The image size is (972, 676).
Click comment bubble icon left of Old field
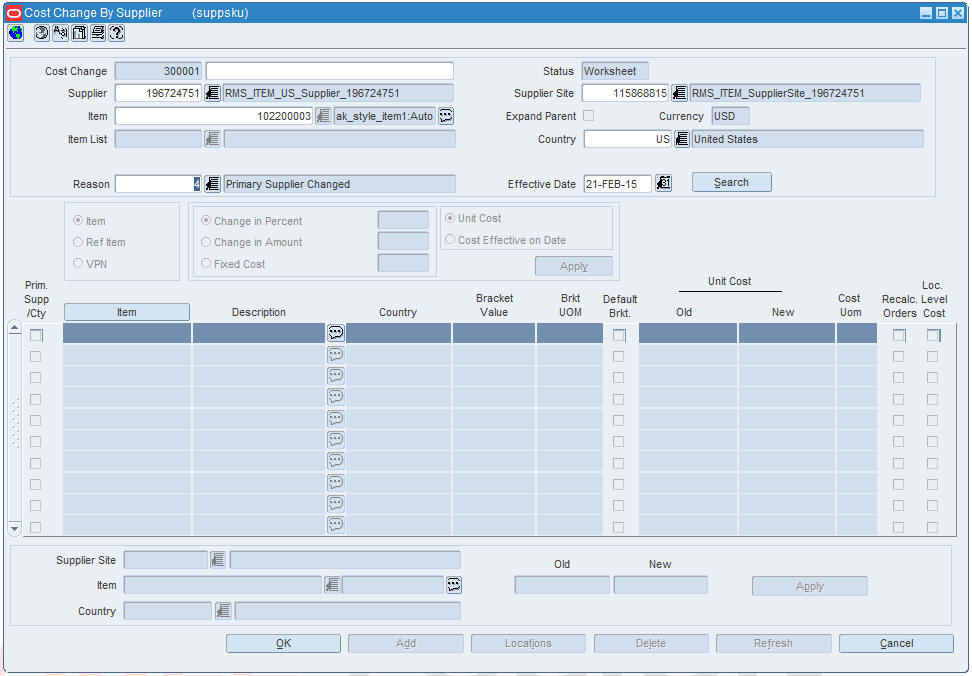[x=454, y=584]
